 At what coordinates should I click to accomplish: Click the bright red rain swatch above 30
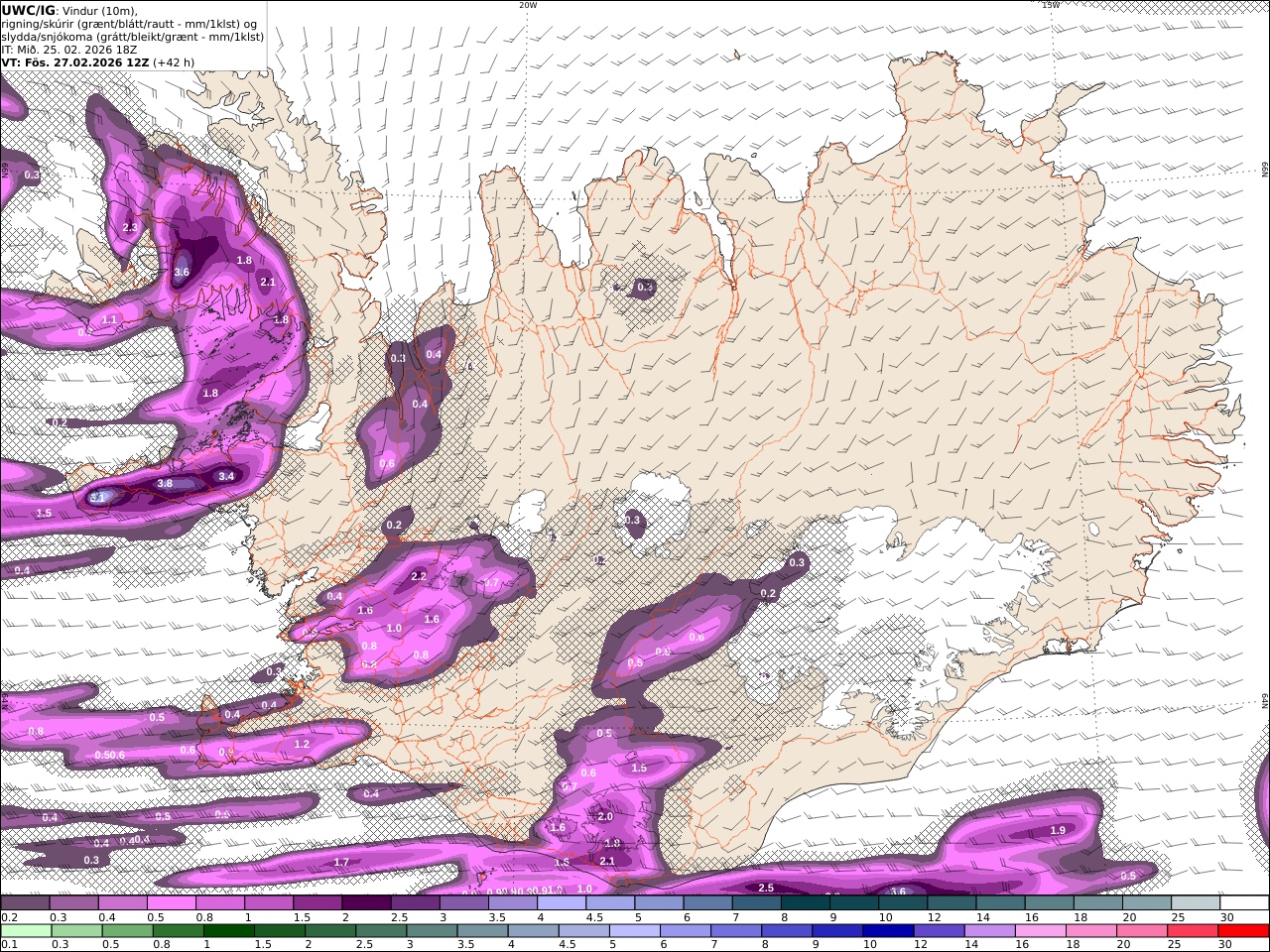point(1242,931)
